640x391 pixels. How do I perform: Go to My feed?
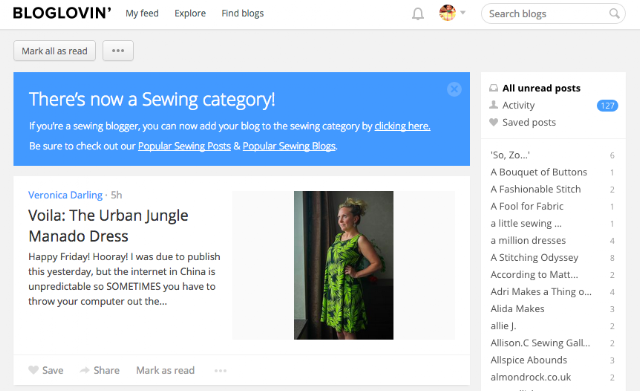142,13
